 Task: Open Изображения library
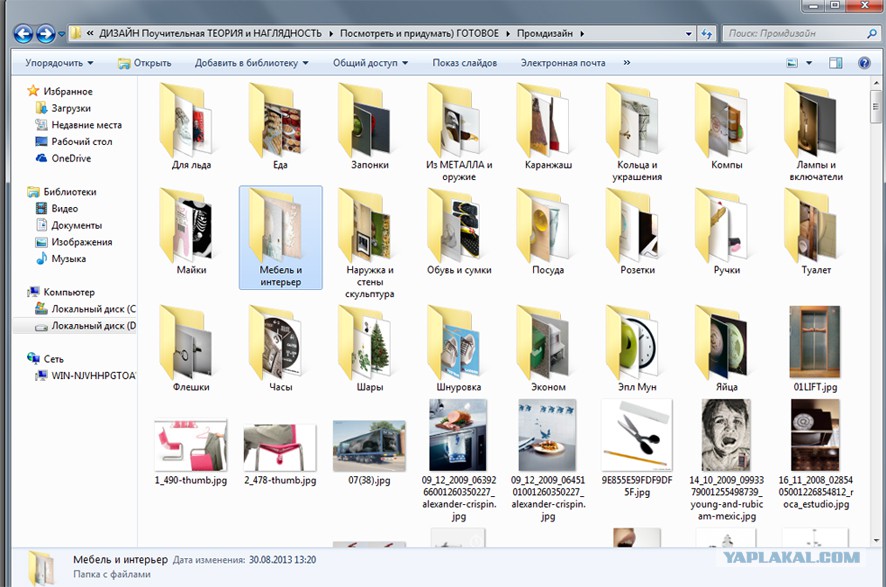[74, 242]
